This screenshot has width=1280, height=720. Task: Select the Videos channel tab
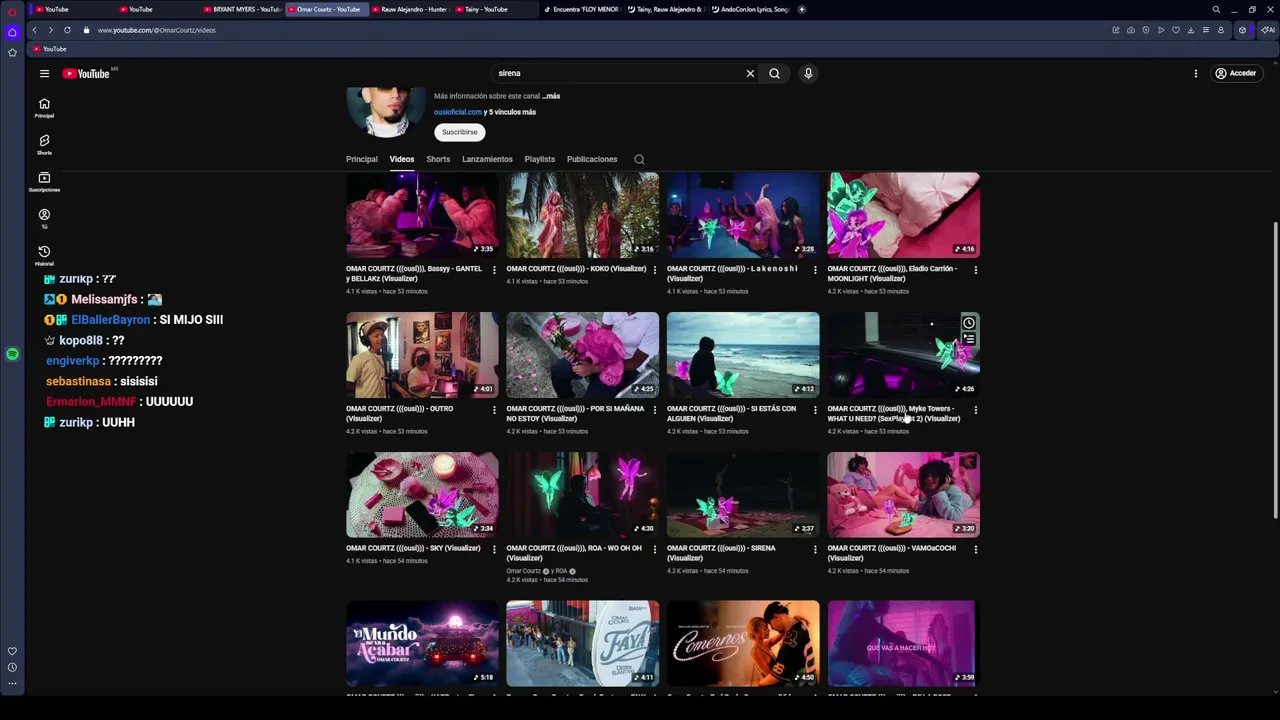coord(401,159)
